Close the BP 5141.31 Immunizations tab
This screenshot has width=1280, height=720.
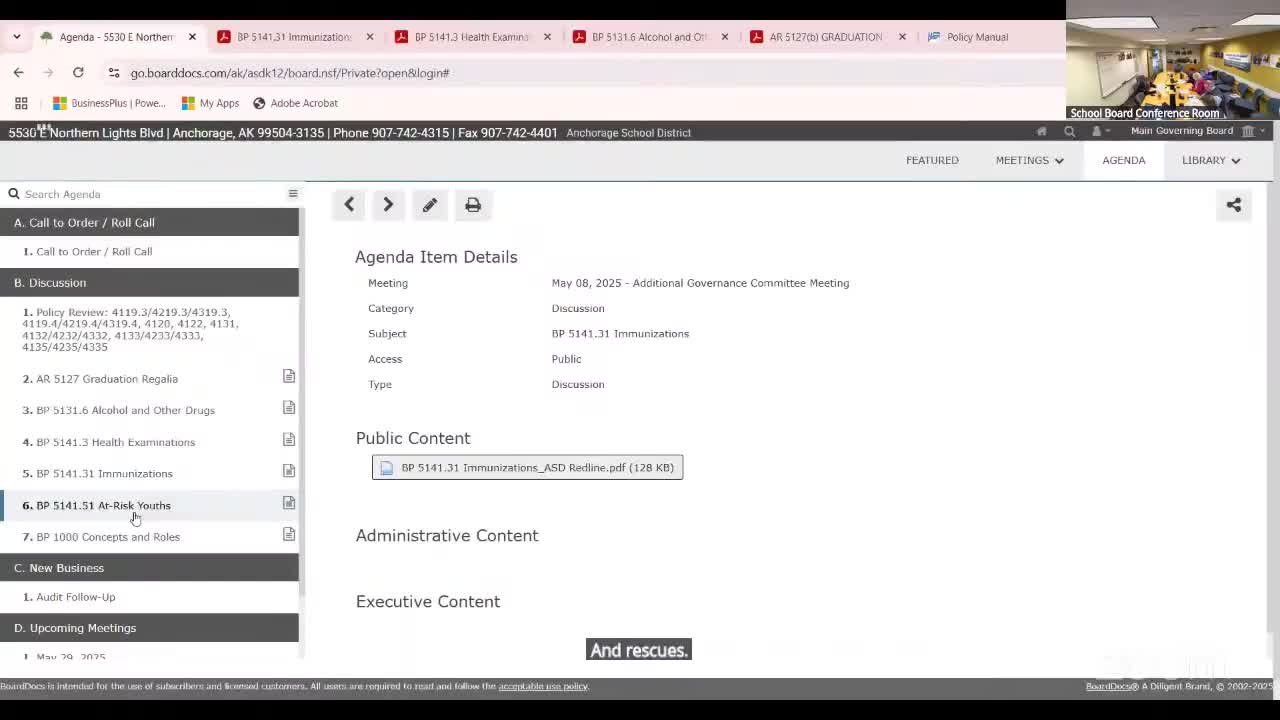pos(370,37)
